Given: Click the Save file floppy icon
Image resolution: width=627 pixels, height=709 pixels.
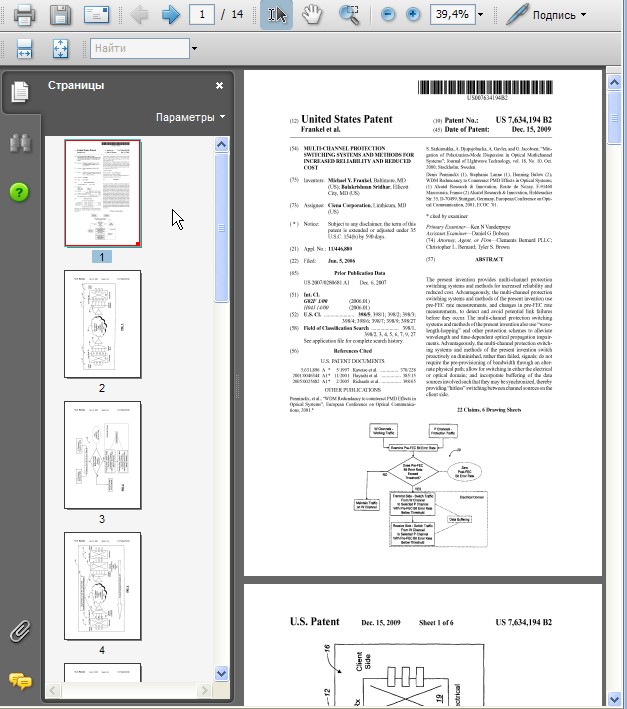Looking at the screenshot, I should click(60, 15).
